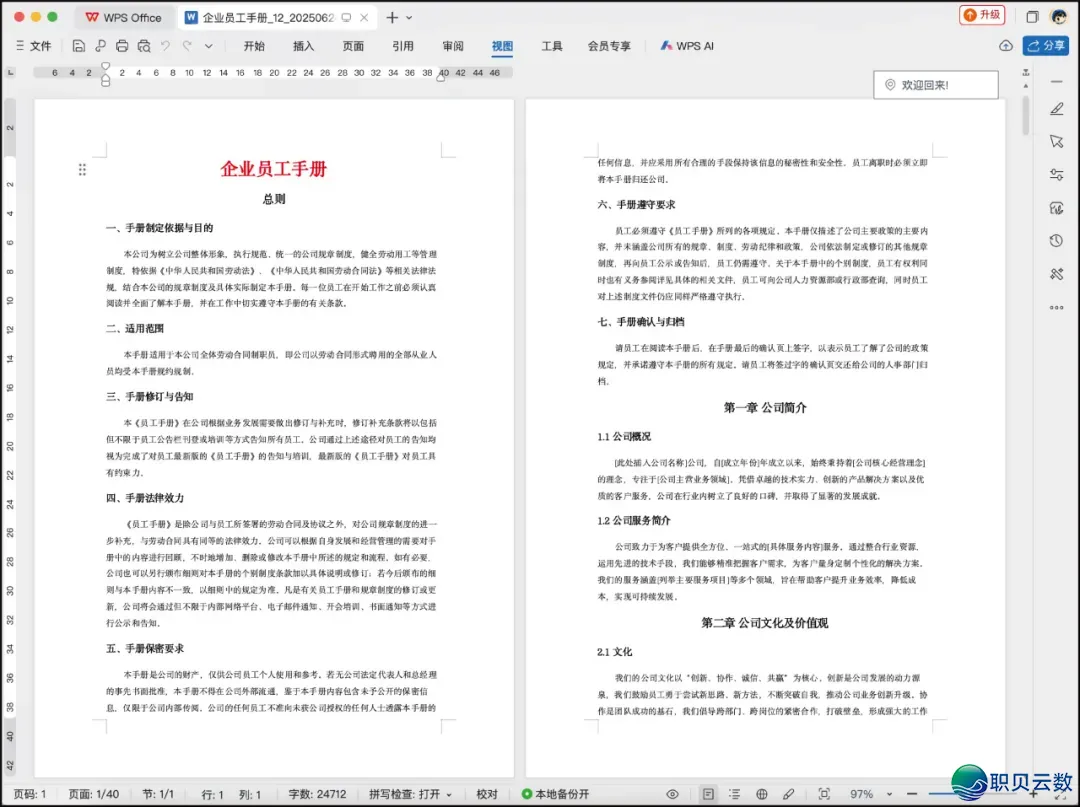1080x807 pixels.
Task: Switch to outline view icon
Action: [735, 794]
